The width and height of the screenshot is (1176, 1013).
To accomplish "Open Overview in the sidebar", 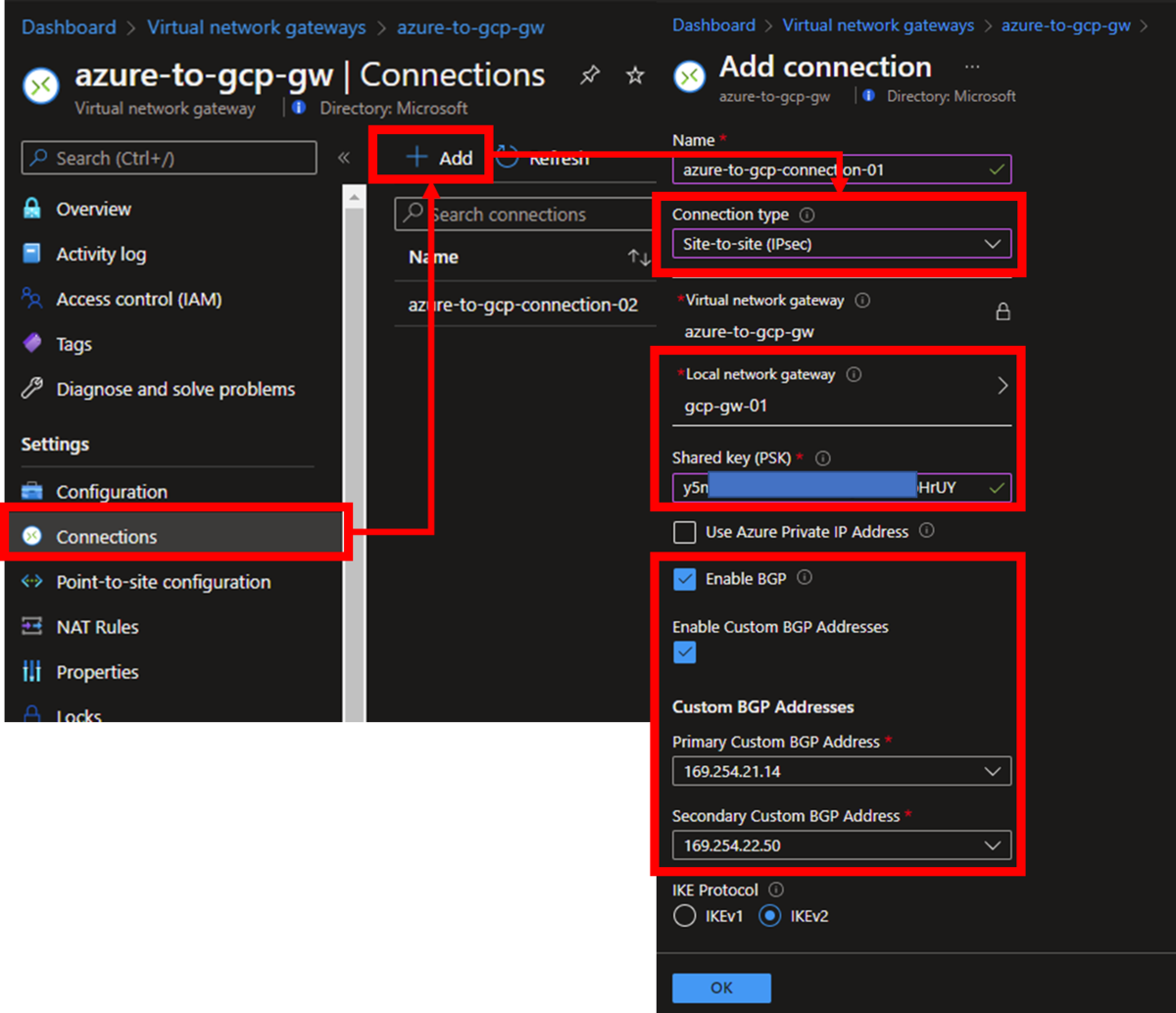I will pos(93,209).
